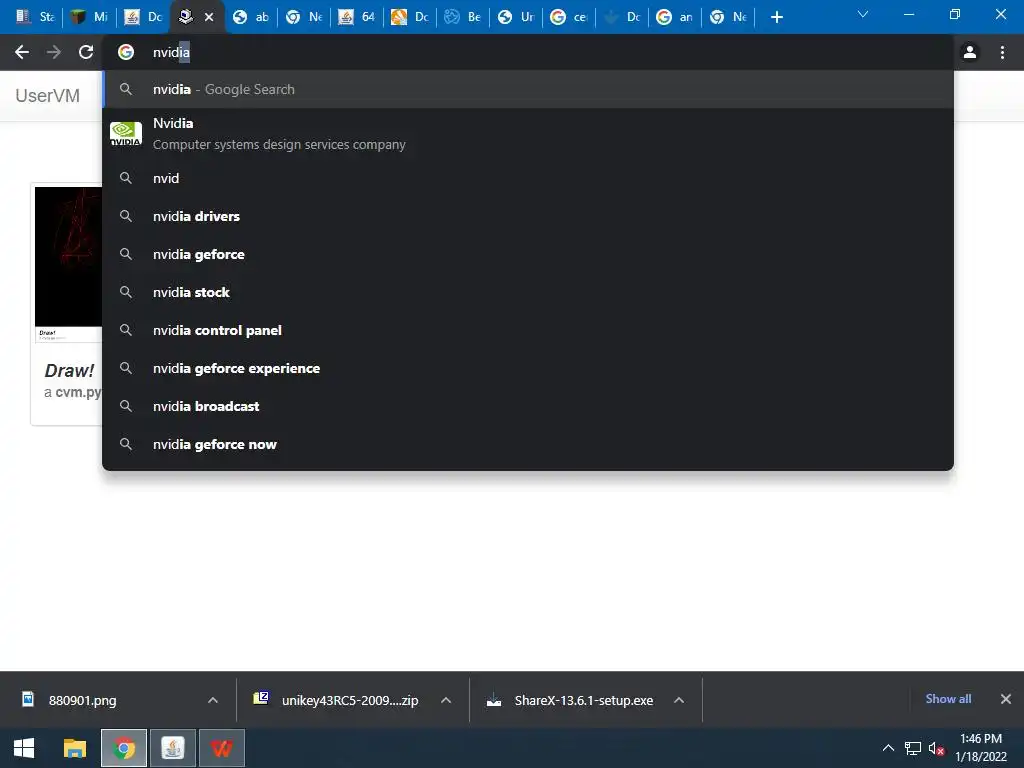Click the Chrome taskbar icon
This screenshot has width=1024, height=768.
tap(124, 748)
